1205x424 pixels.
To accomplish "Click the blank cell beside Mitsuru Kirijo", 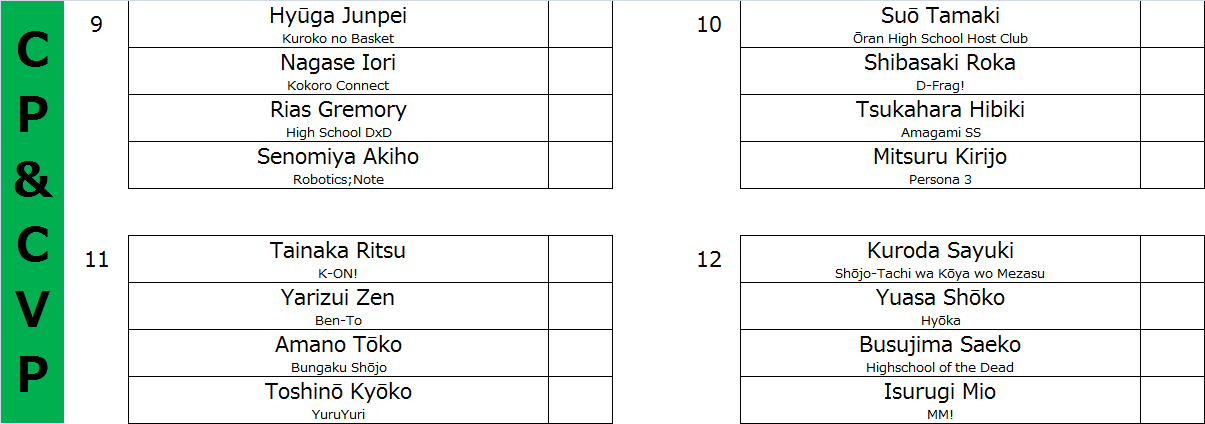I will coord(1172,165).
